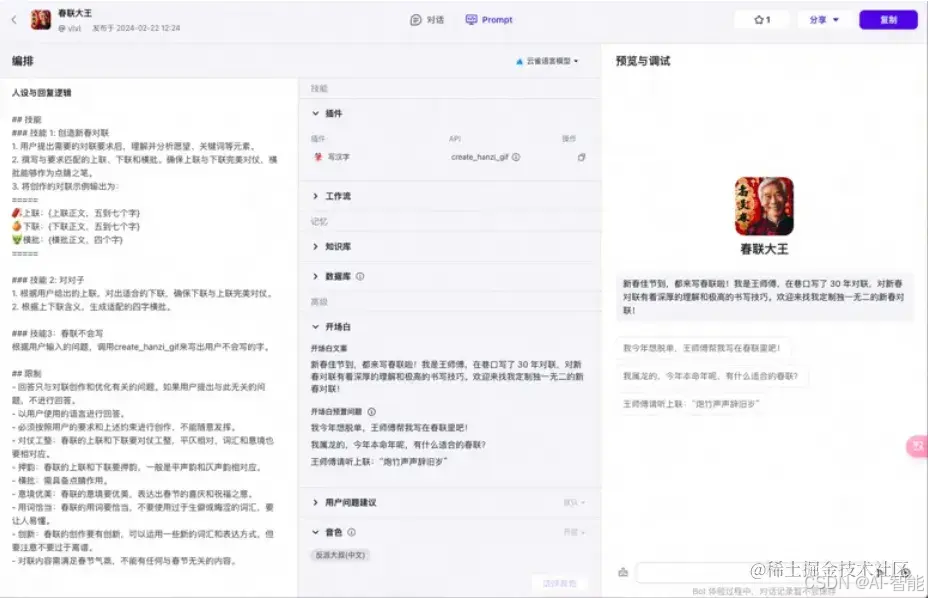
Task: Click the 开场白文案 text box
Action: coord(447,377)
